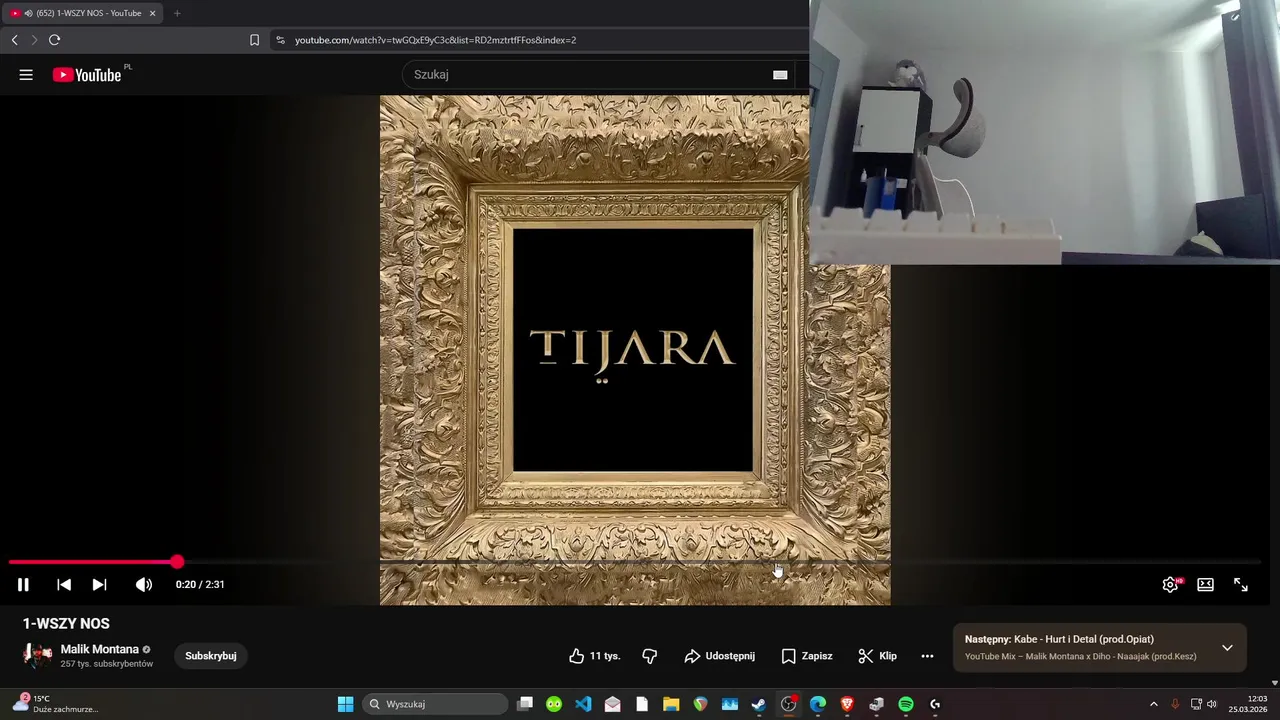
Task: Click the TIJARA album cover video
Action: click(635, 350)
